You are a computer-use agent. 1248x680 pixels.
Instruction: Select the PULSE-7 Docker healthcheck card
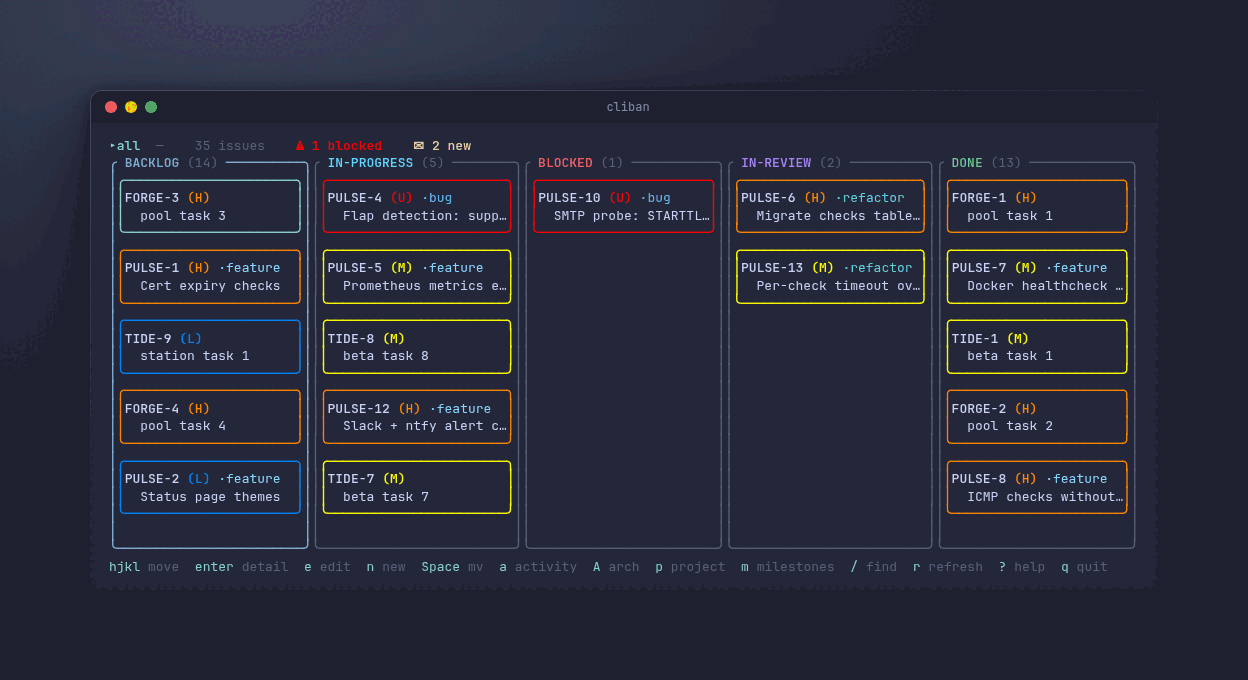(x=1037, y=277)
